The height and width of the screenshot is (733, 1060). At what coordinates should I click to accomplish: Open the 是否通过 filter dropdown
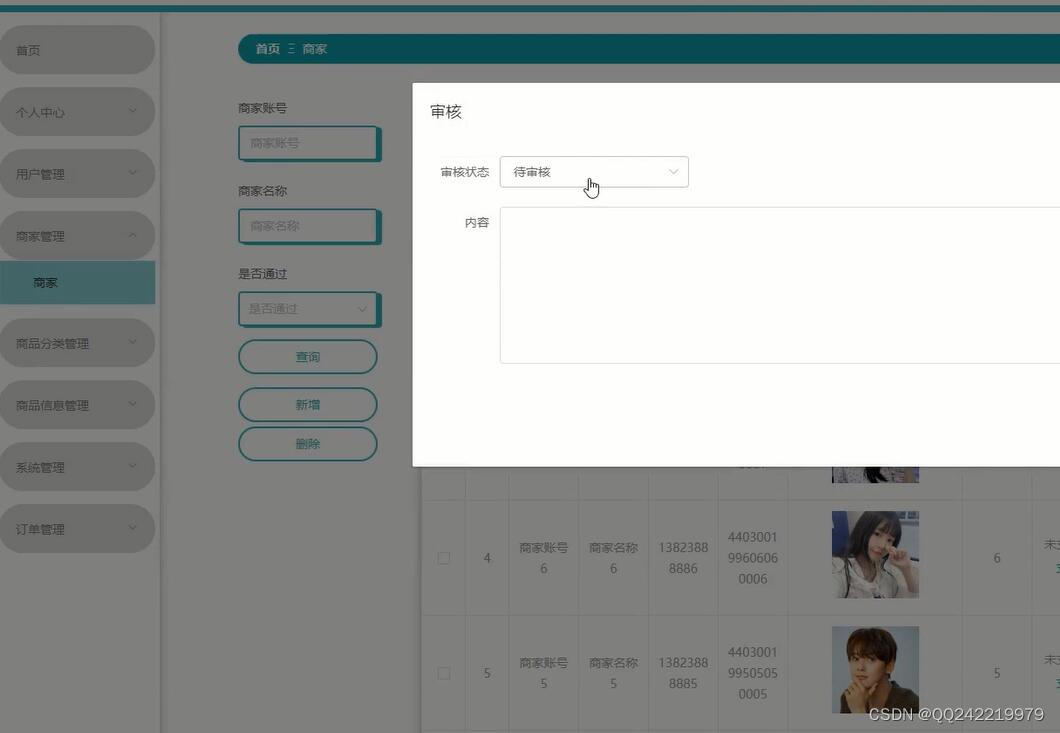point(307,309)
